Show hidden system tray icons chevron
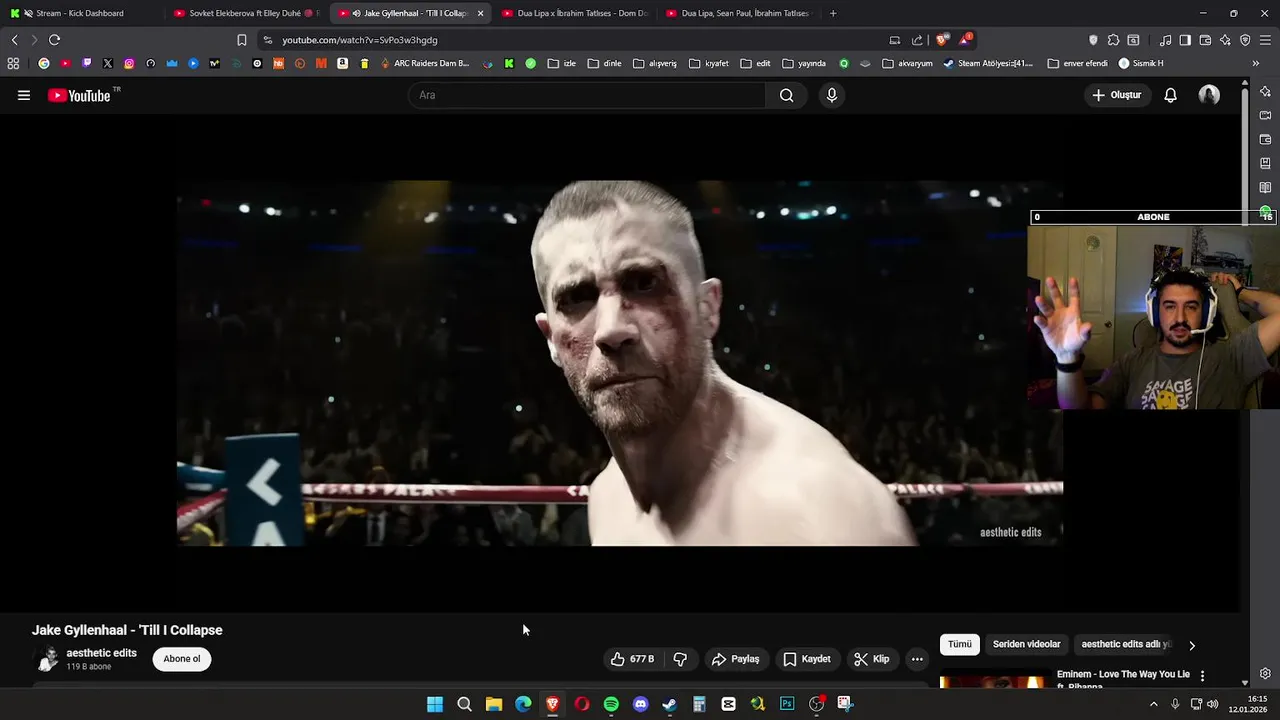Image resolution: width=1280 pixels, height=720 pixels. pos(1153,704)
